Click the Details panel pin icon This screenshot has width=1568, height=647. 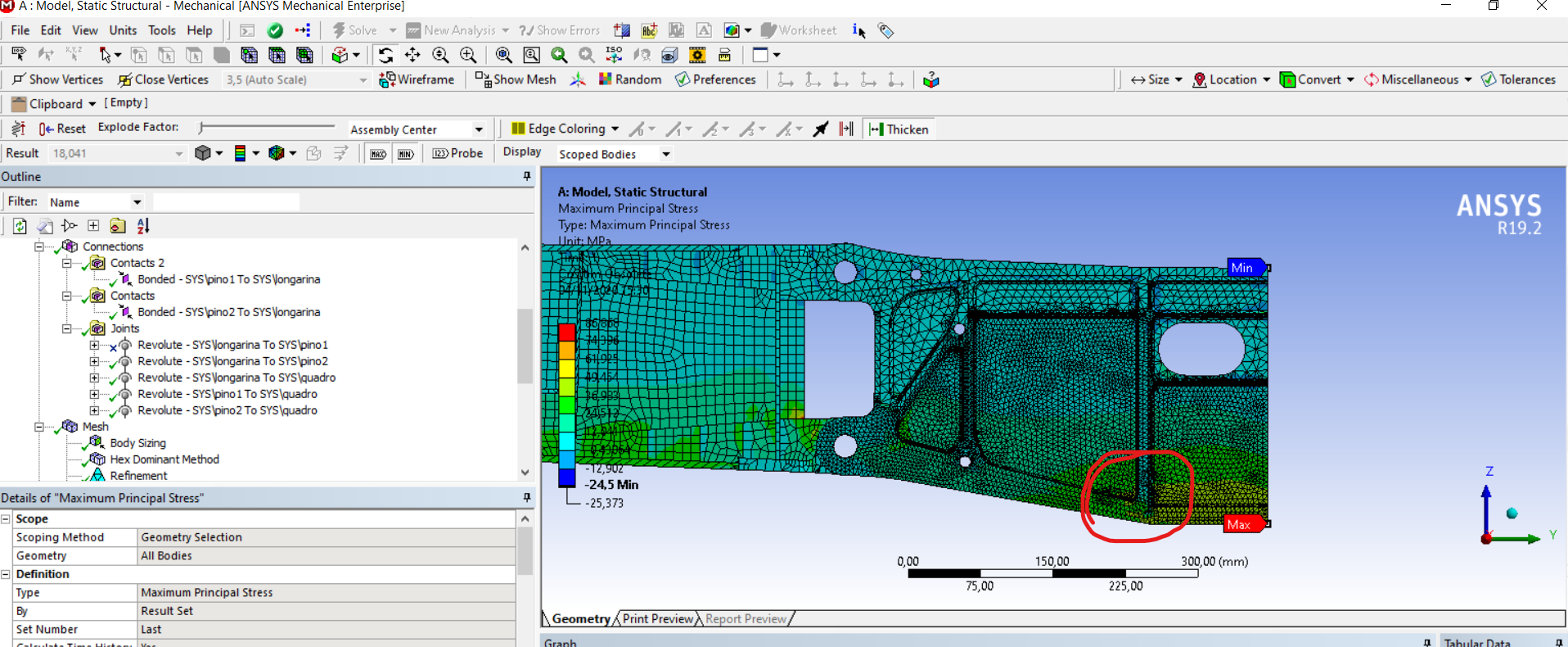(x=526, y=498)
